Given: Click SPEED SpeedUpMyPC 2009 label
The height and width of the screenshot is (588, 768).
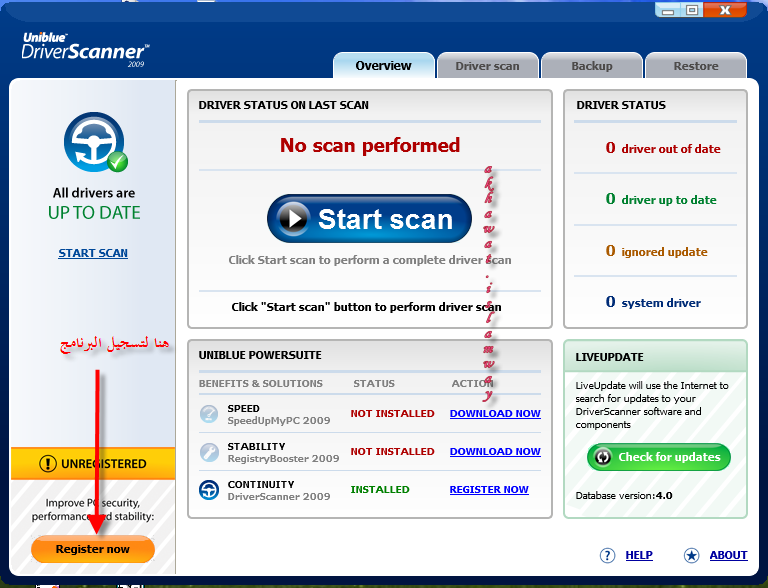Looking at the screenshot, I should pyautogui.click(x=279, y=415).
